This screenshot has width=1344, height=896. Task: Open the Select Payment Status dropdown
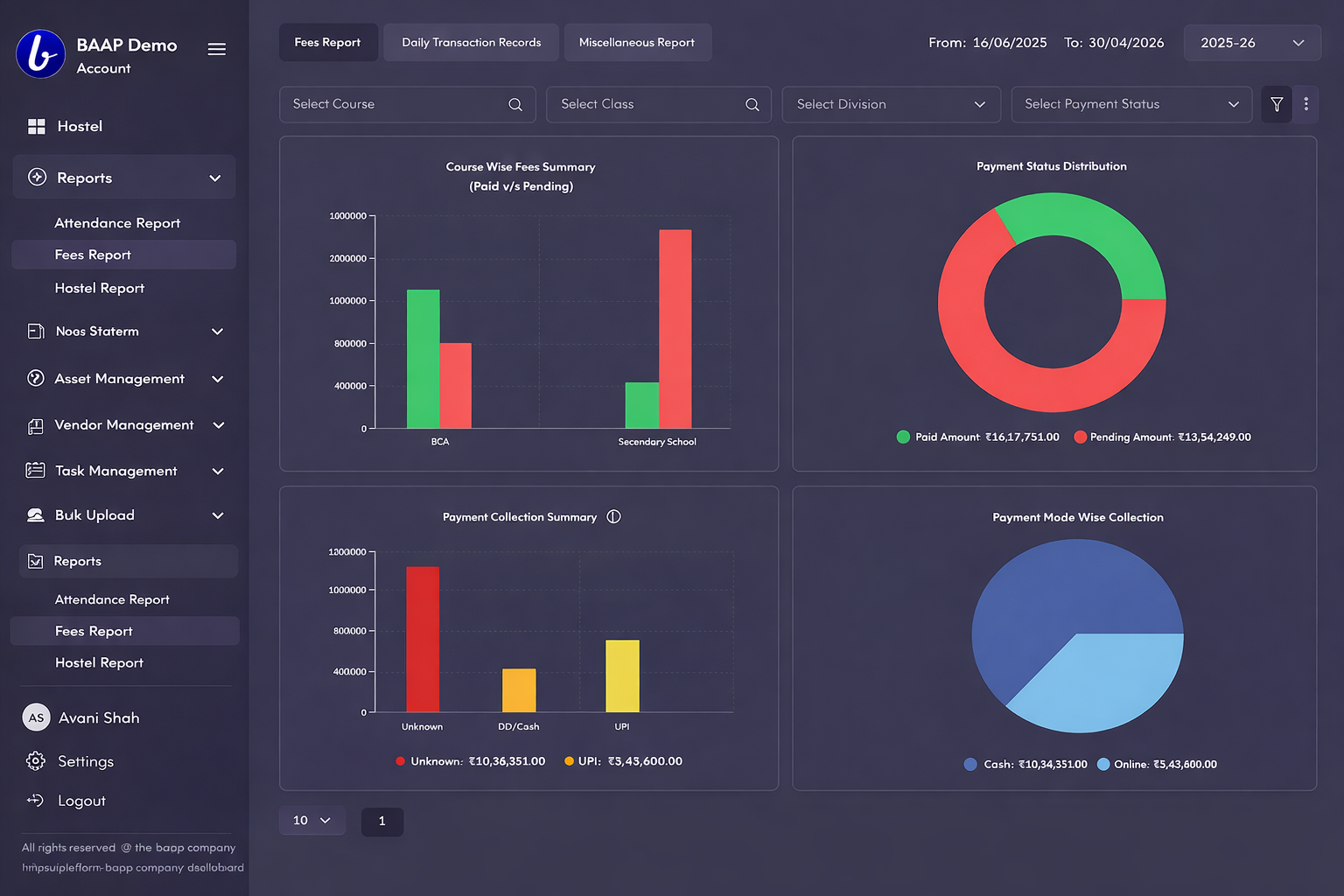[x=1130, y=104]
